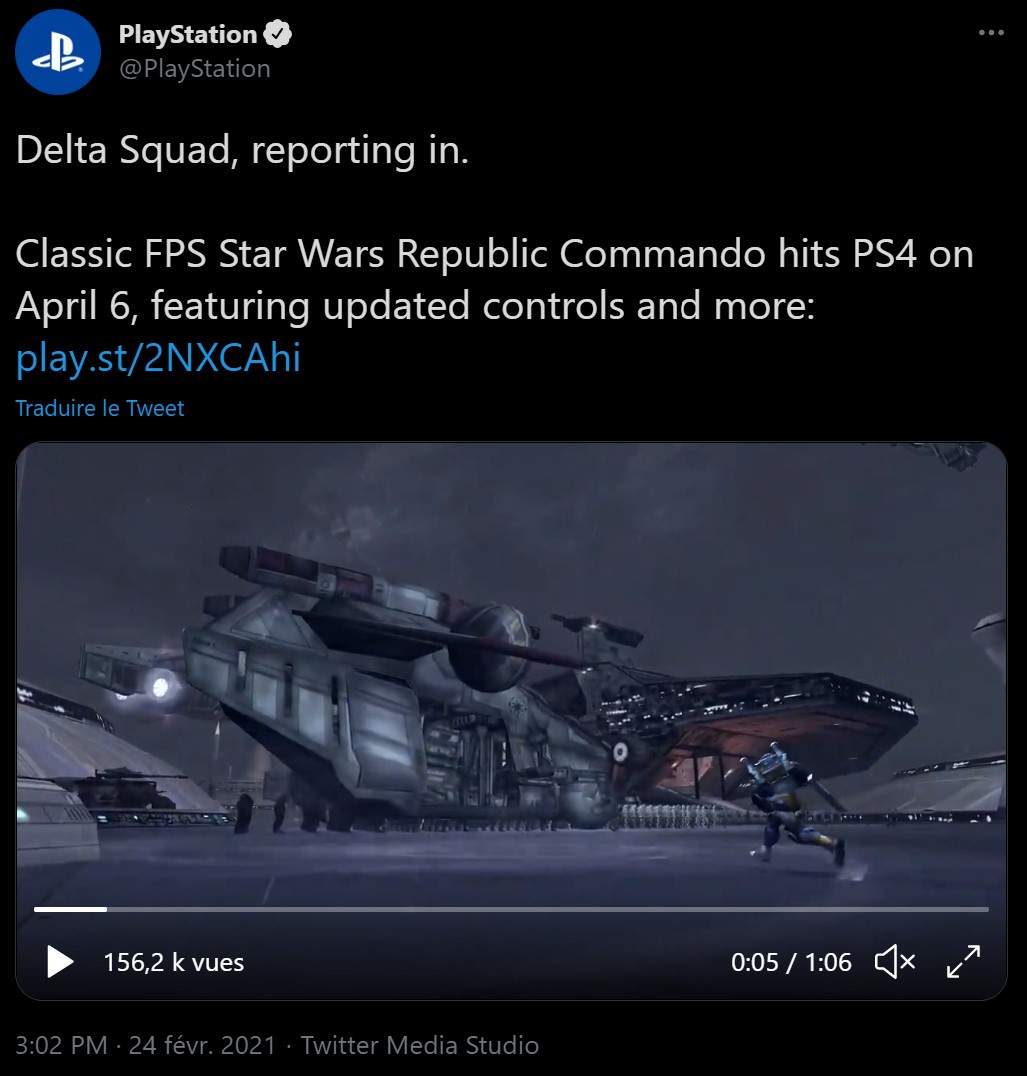The width and height of the screenshot is (1027, 1076).
Task: Open the play.st/2NXCAhi link
Action: pos(158,357)
